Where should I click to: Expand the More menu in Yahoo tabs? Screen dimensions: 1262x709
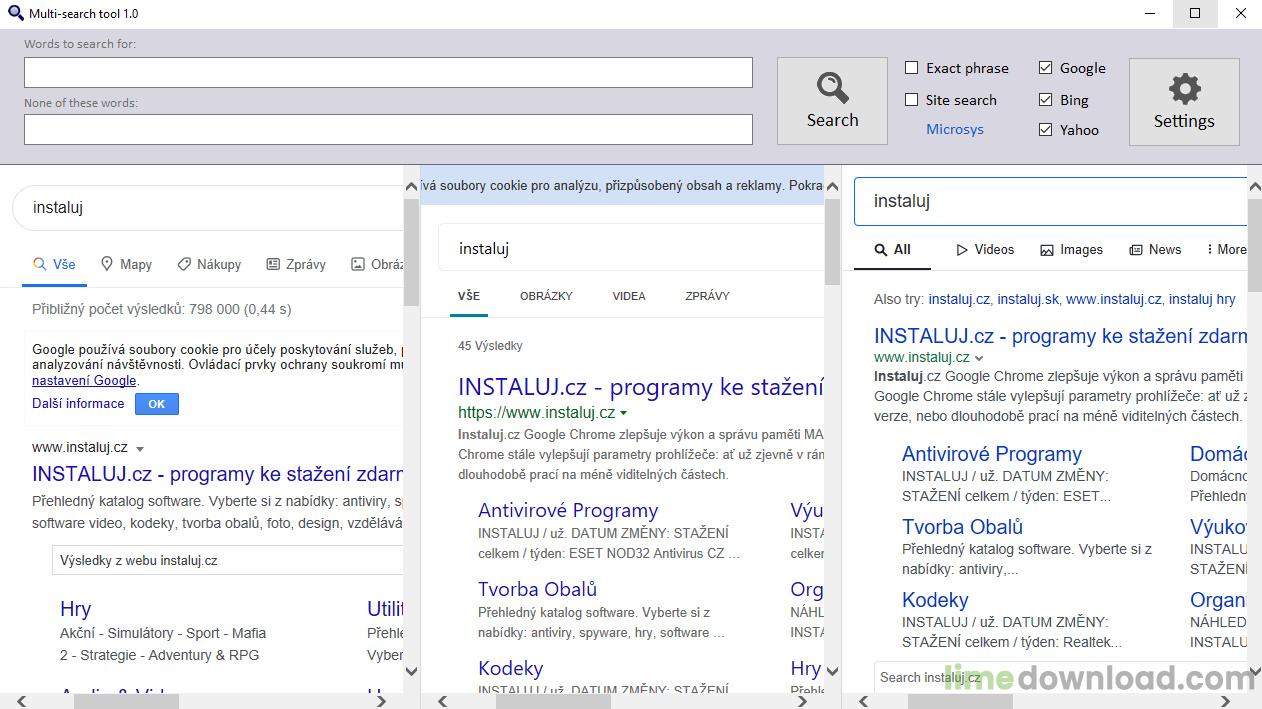pos(1226,250)
